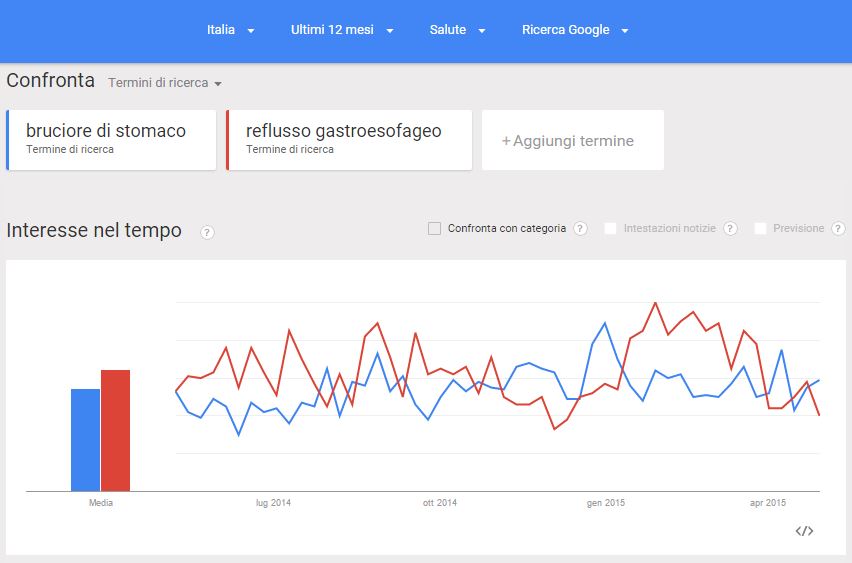Open the embed code icon below chart

[804, 531]
